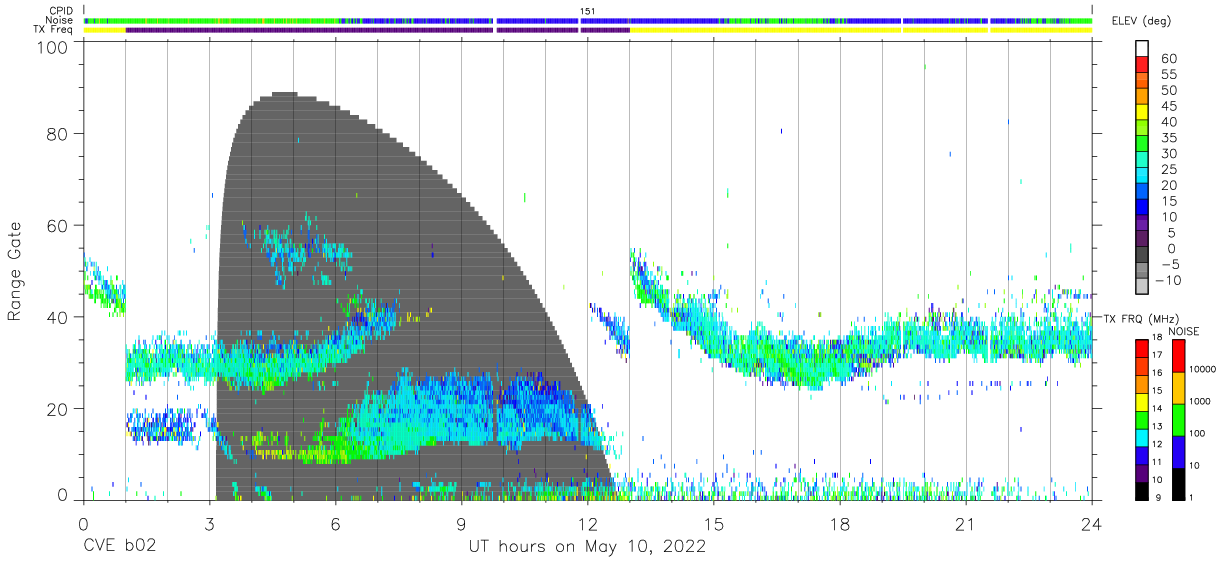
Task: Click the 'CPID' label at top left
Action: (59, 11)
